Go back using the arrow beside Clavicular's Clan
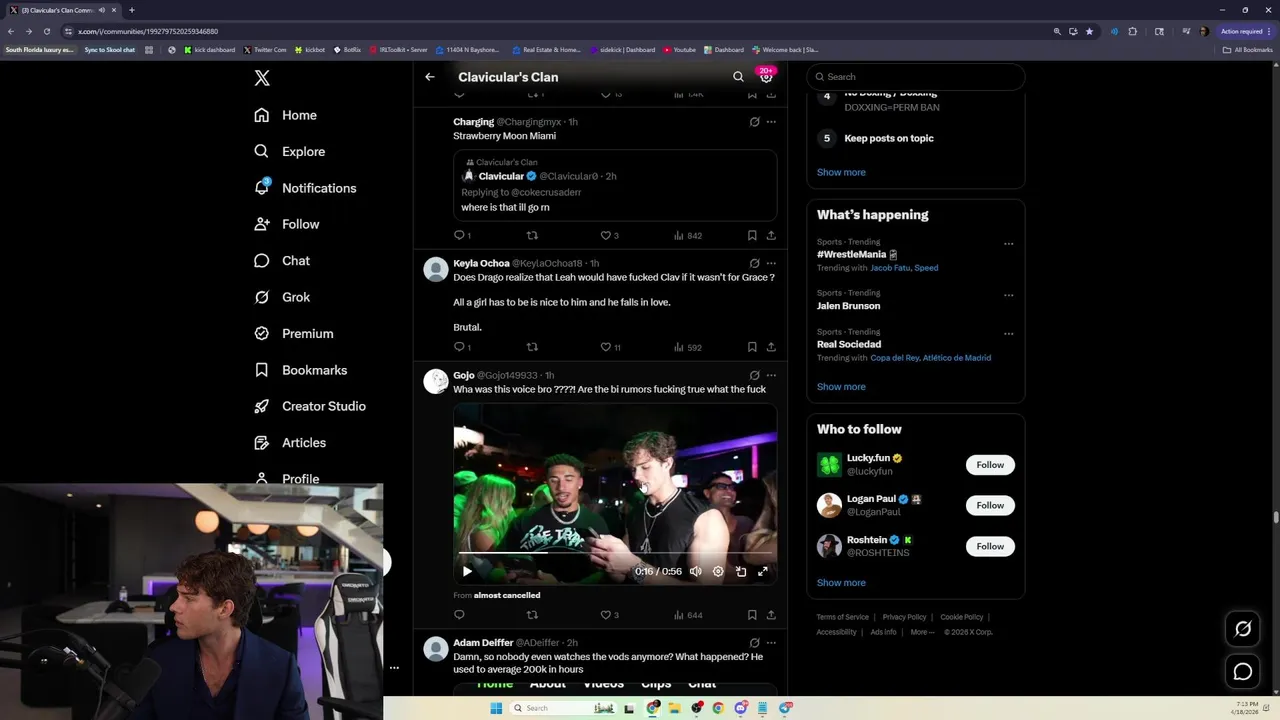The height and width of the screenshot is (720, 1280). tap(430, 77)
